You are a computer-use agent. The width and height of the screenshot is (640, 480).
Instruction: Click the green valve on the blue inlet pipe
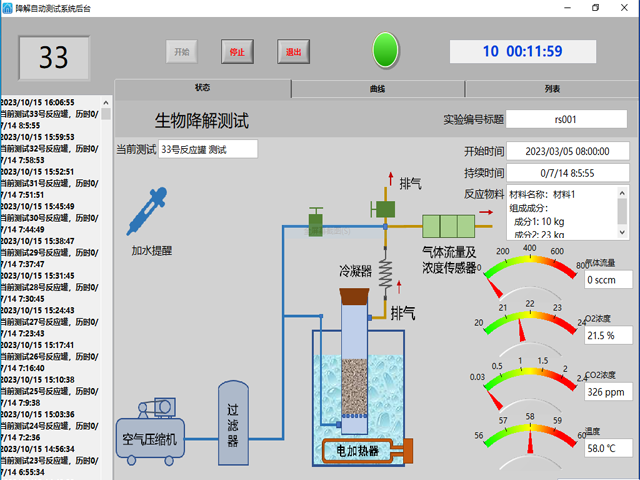coord(316,216)
